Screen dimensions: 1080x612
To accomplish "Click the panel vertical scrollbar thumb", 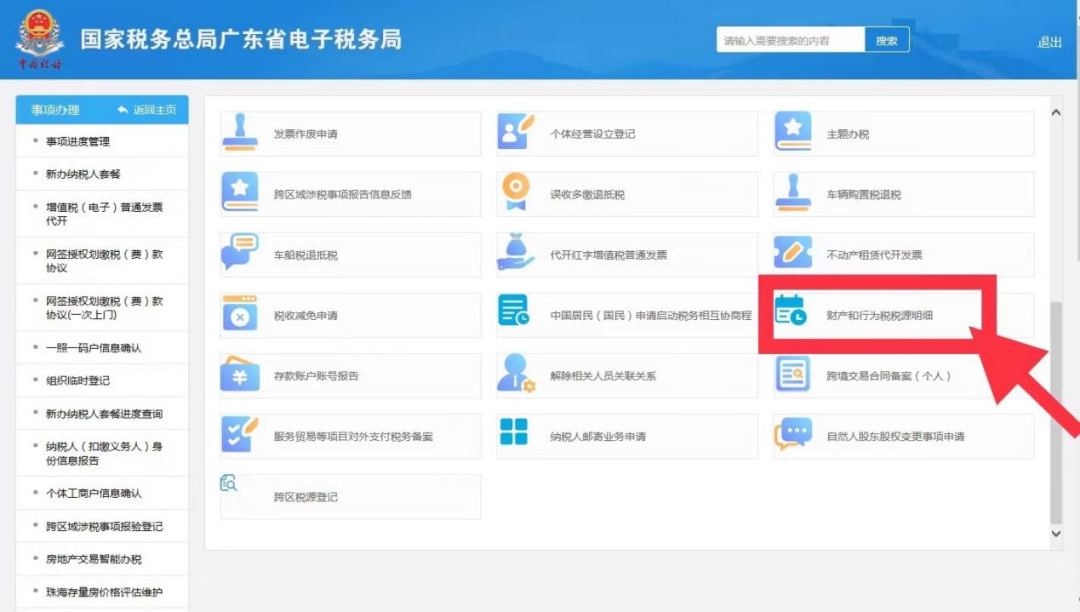I will coord(1056,412).
